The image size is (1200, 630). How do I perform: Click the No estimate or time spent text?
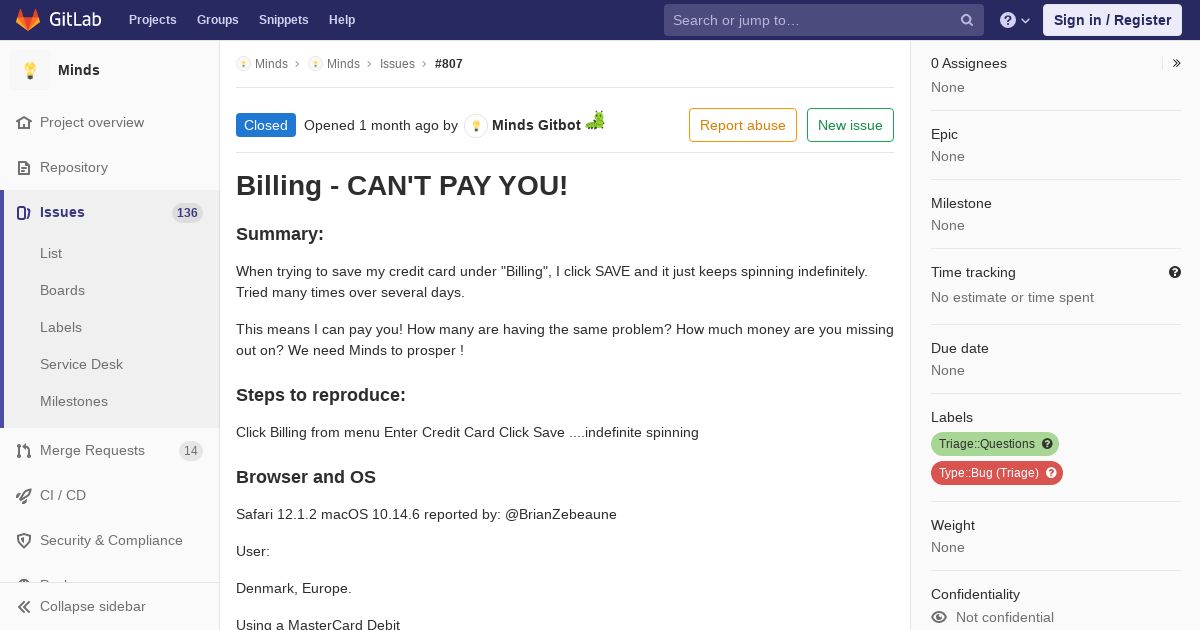(x=1012, y=298)
